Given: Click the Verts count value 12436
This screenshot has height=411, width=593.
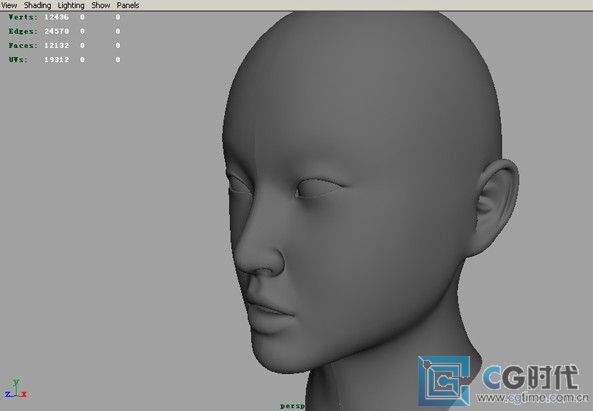Looking at the screenshot, I should click(56, 17).
